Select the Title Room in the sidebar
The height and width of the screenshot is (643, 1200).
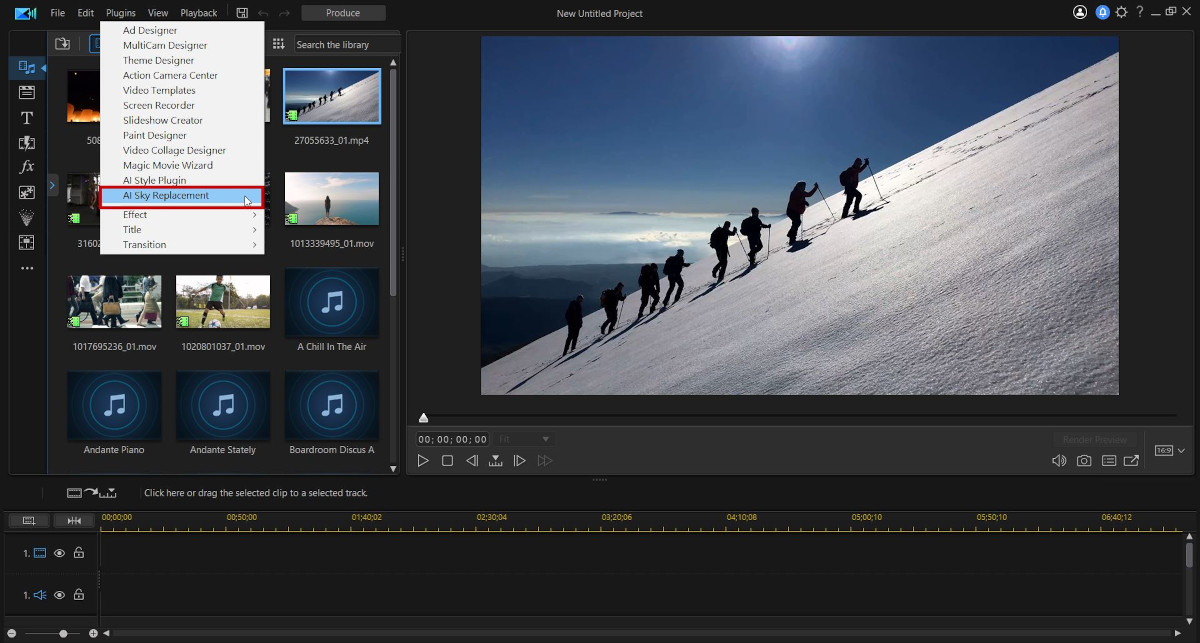(26, 117)
